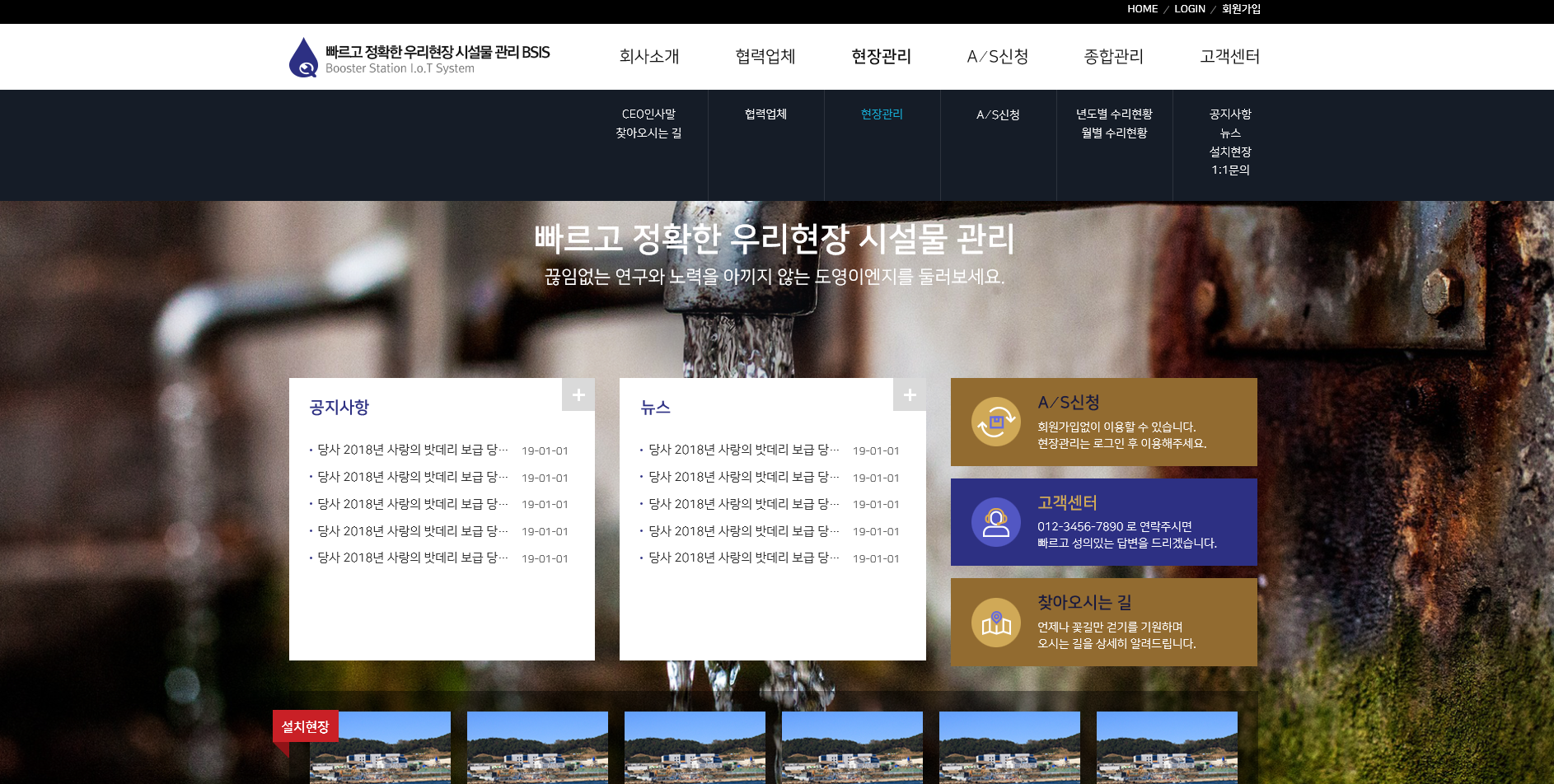Click the HOME link in top bar
This screenshot has height=784, width=1554.
(x=1142, y=9)
